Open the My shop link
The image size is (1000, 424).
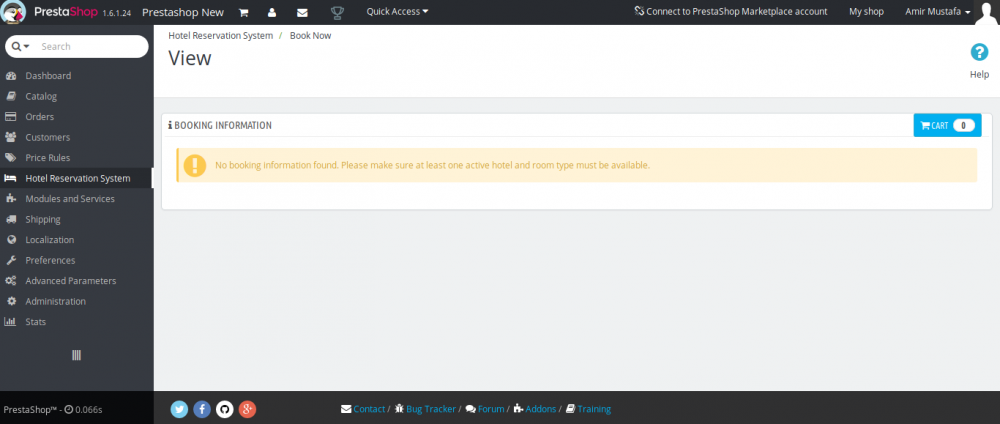(866, 11)
